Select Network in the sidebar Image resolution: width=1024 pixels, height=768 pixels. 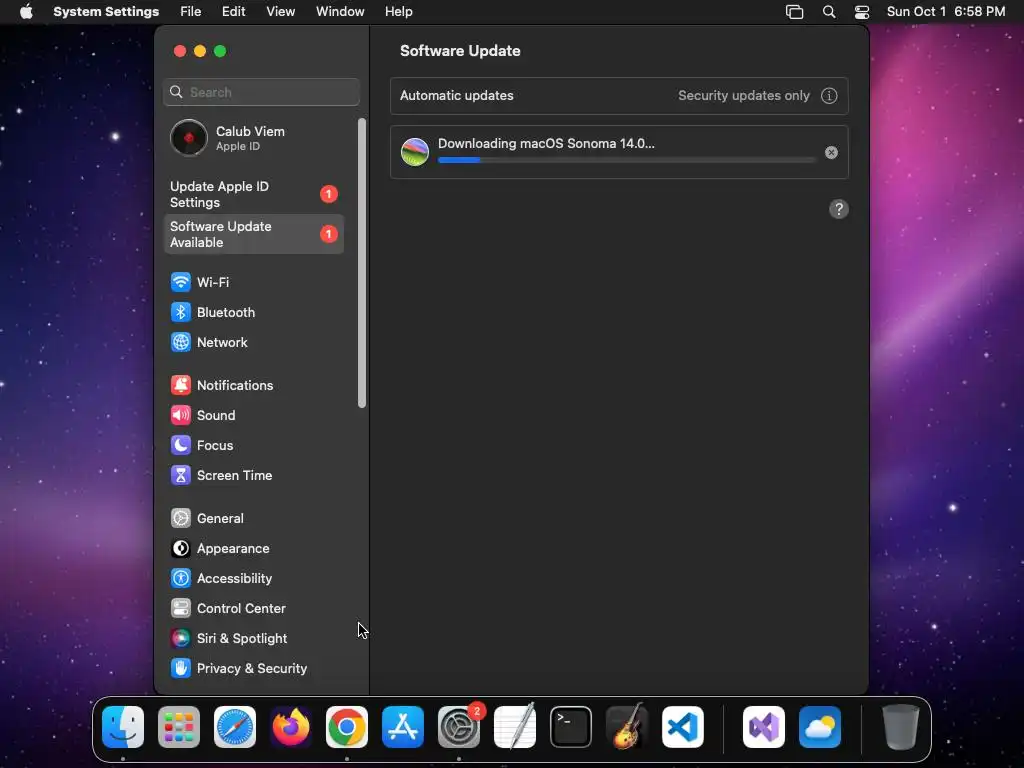[x=253, y=342]
